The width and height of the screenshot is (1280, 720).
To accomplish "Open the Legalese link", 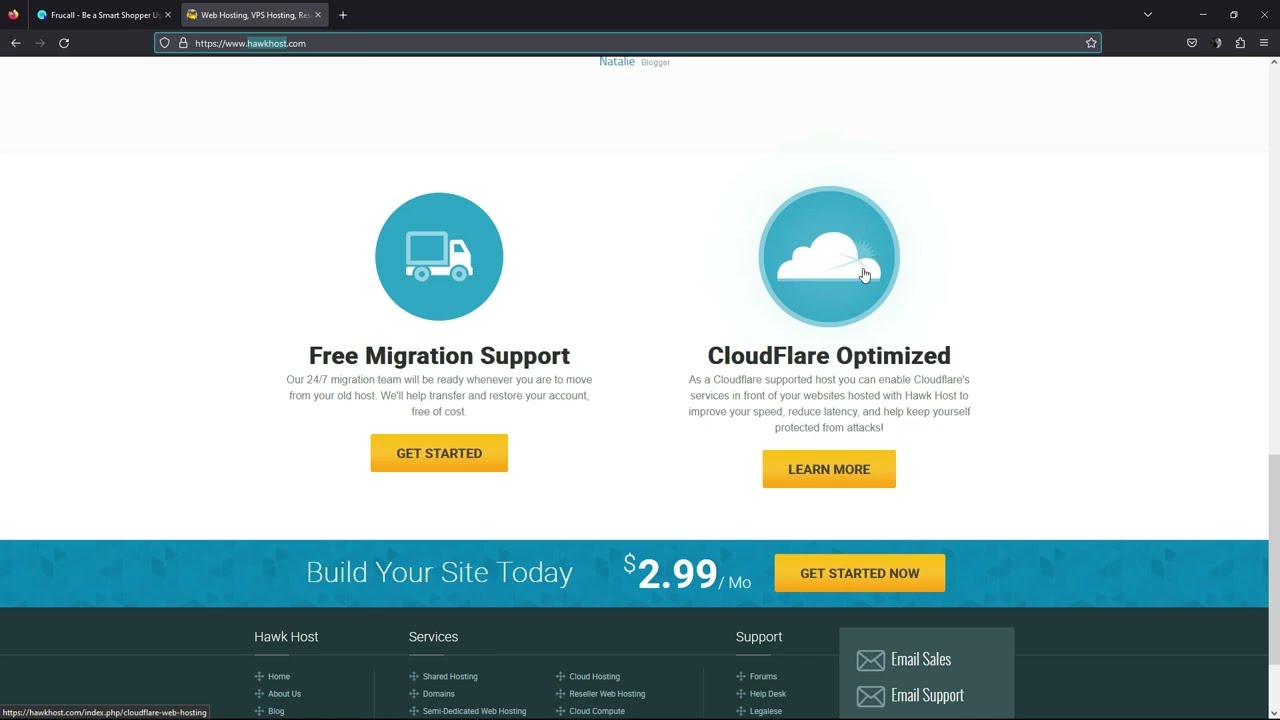I will (x=766, y=711).
